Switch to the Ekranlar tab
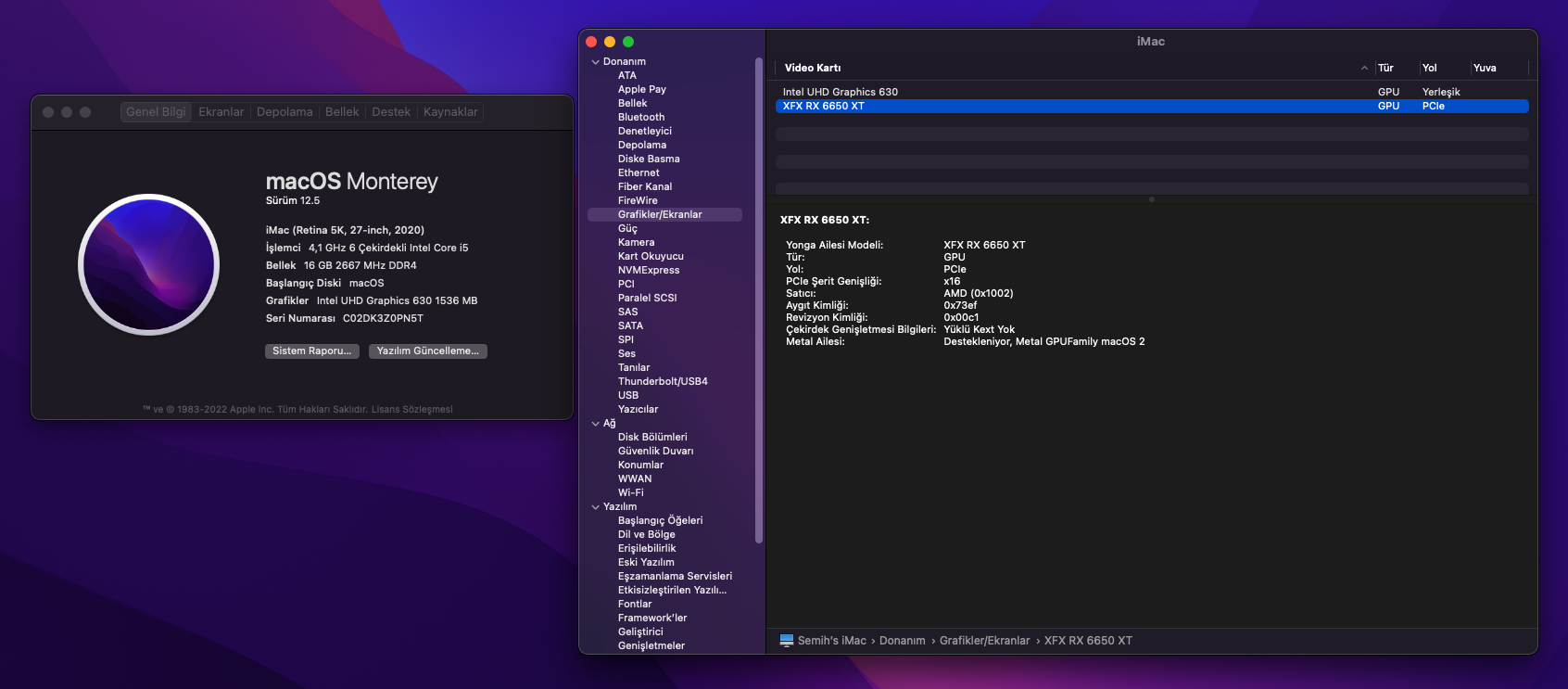 click(x=221, y=112)
